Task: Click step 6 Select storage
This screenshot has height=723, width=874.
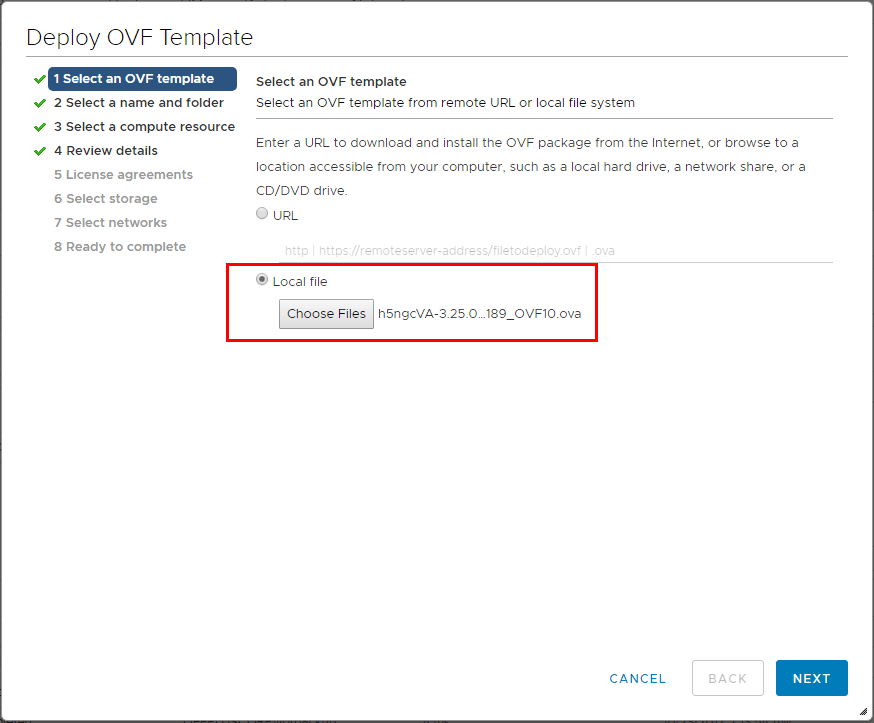Action: click(x=106, y=199)
